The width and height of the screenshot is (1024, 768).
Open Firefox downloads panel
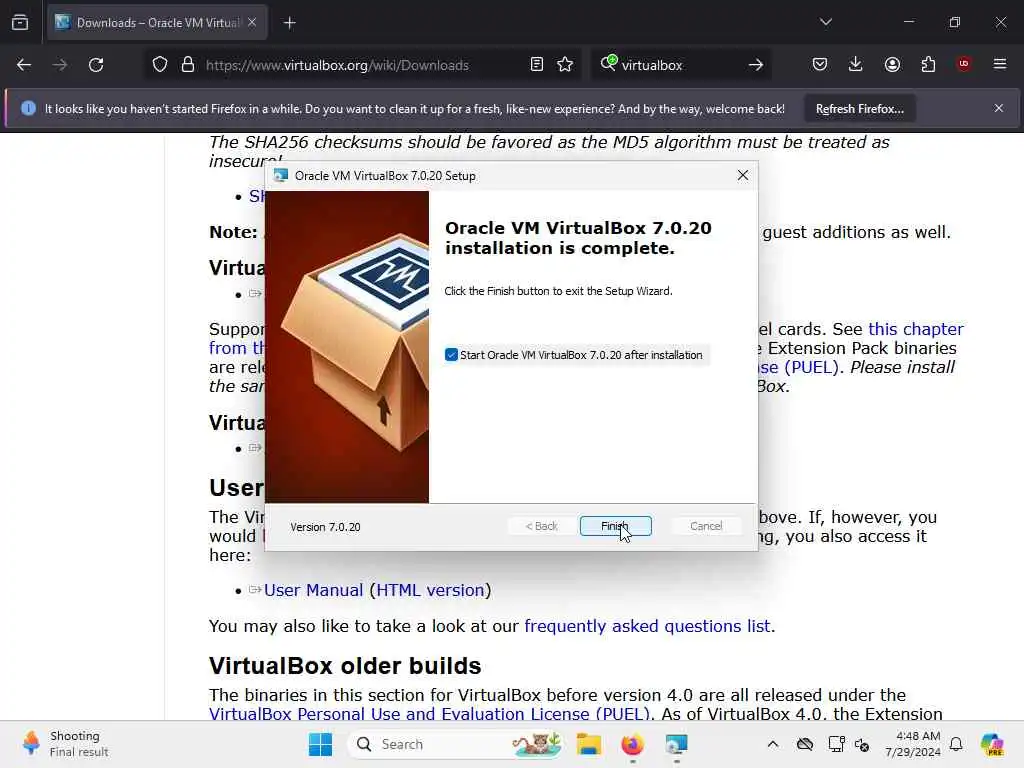coord(856,64)
